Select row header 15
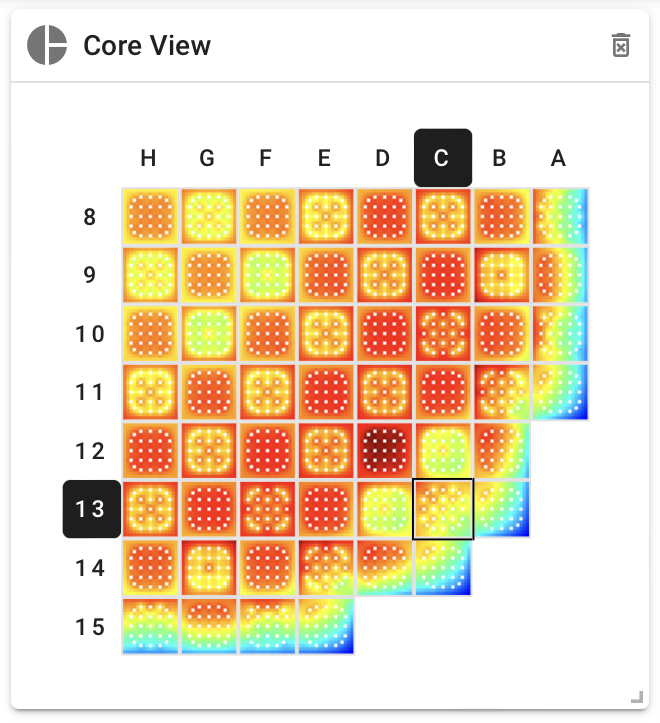 click(90, 627)
